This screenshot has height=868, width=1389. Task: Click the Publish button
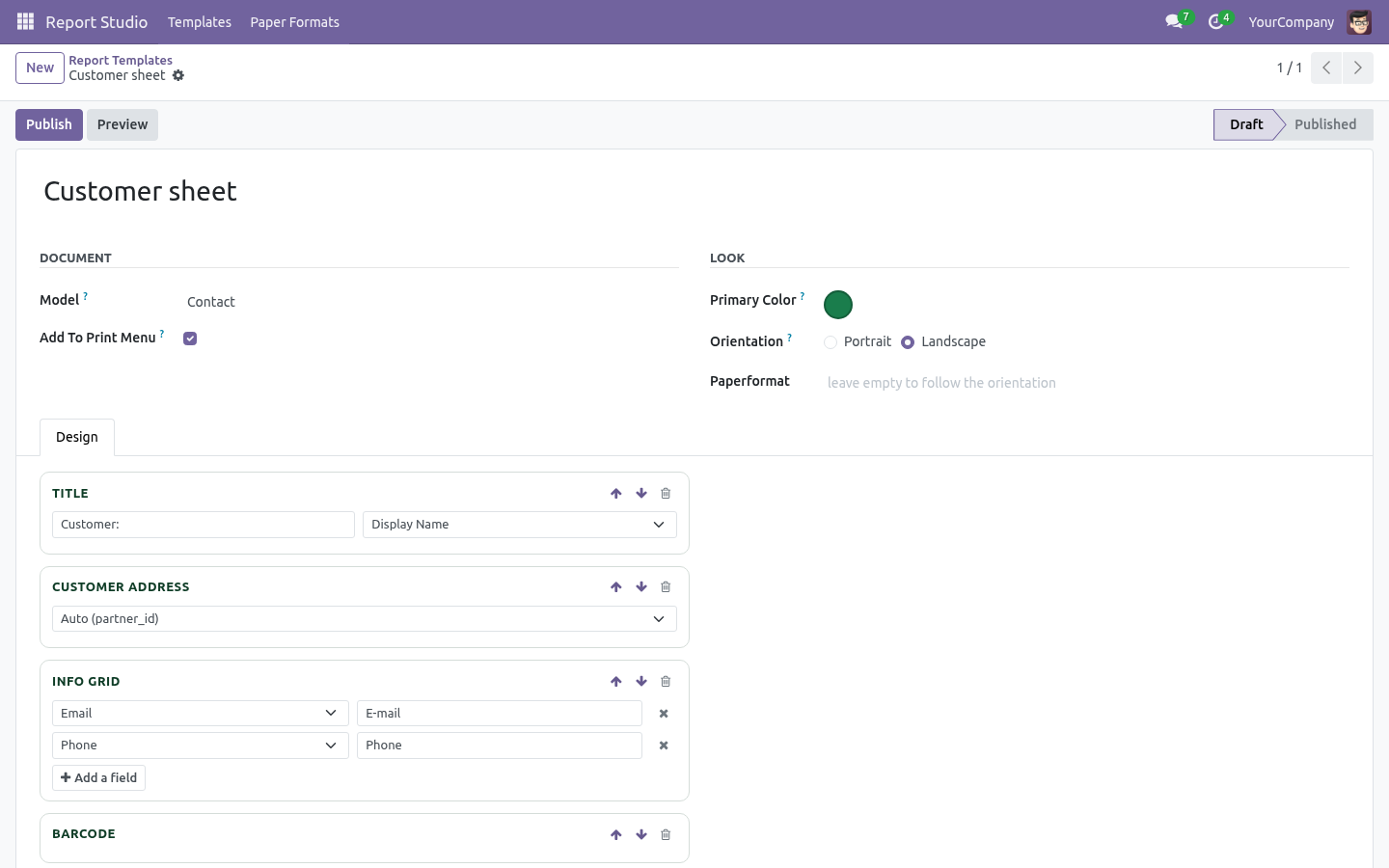(49, 124)
